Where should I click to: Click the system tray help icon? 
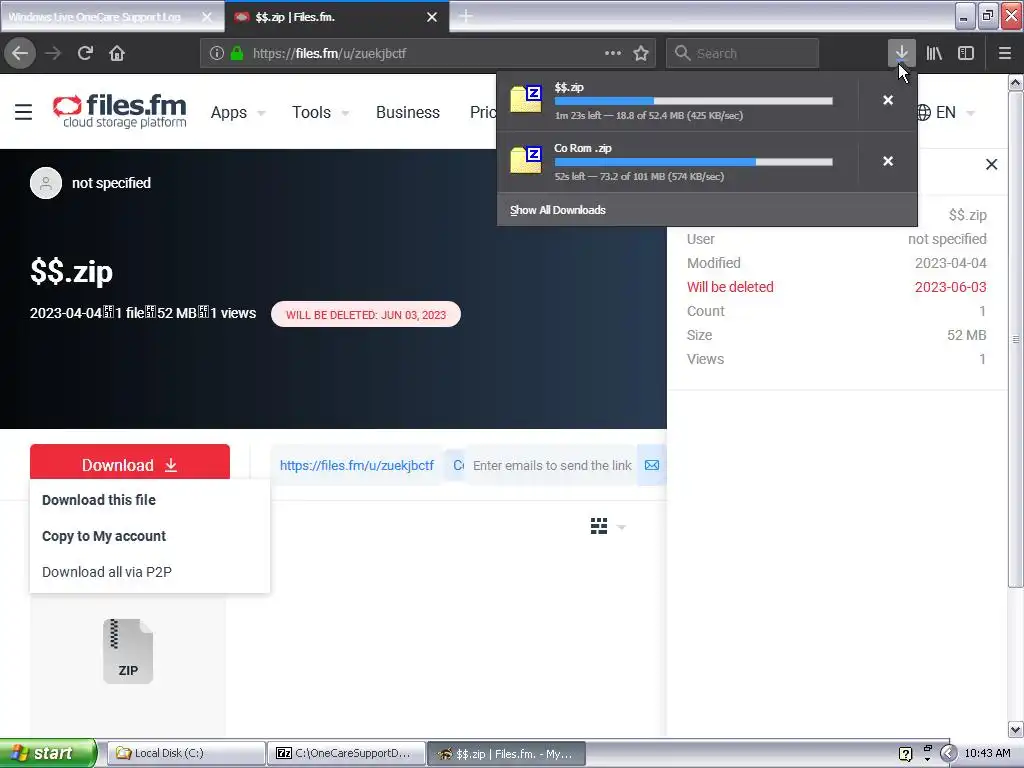pos(905,754)
